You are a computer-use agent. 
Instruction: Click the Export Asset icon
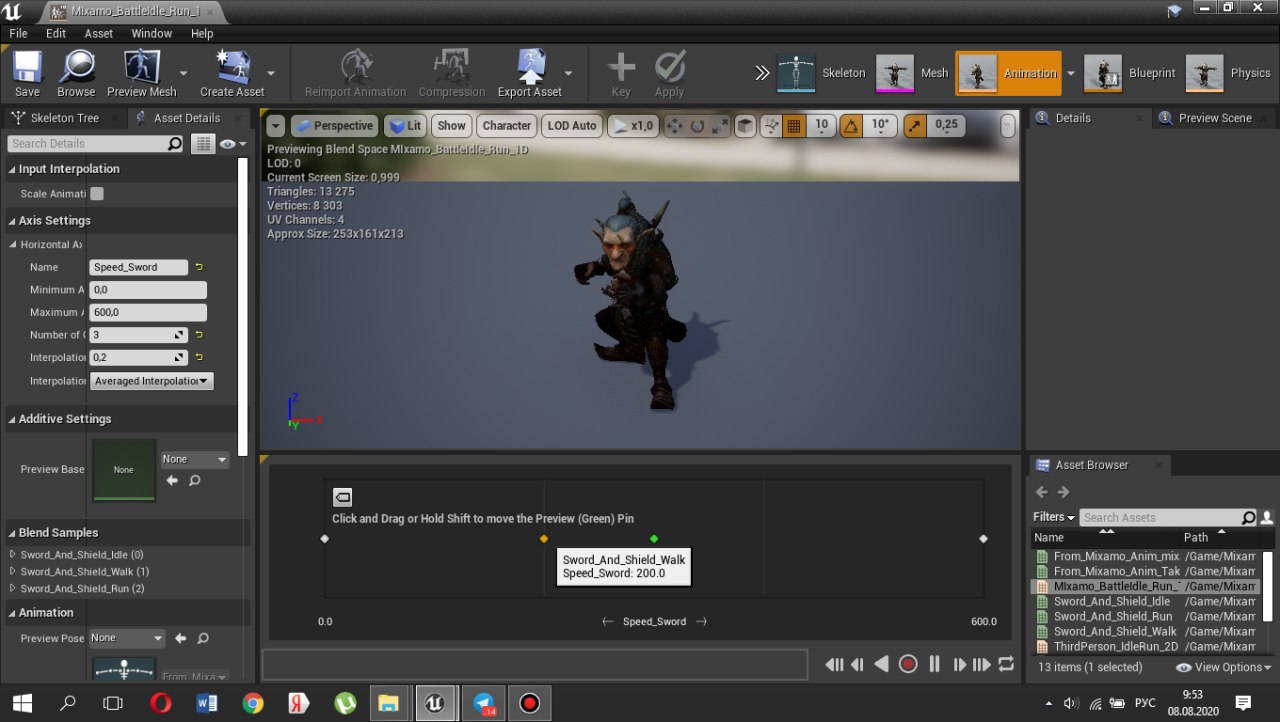click(530, 74)
